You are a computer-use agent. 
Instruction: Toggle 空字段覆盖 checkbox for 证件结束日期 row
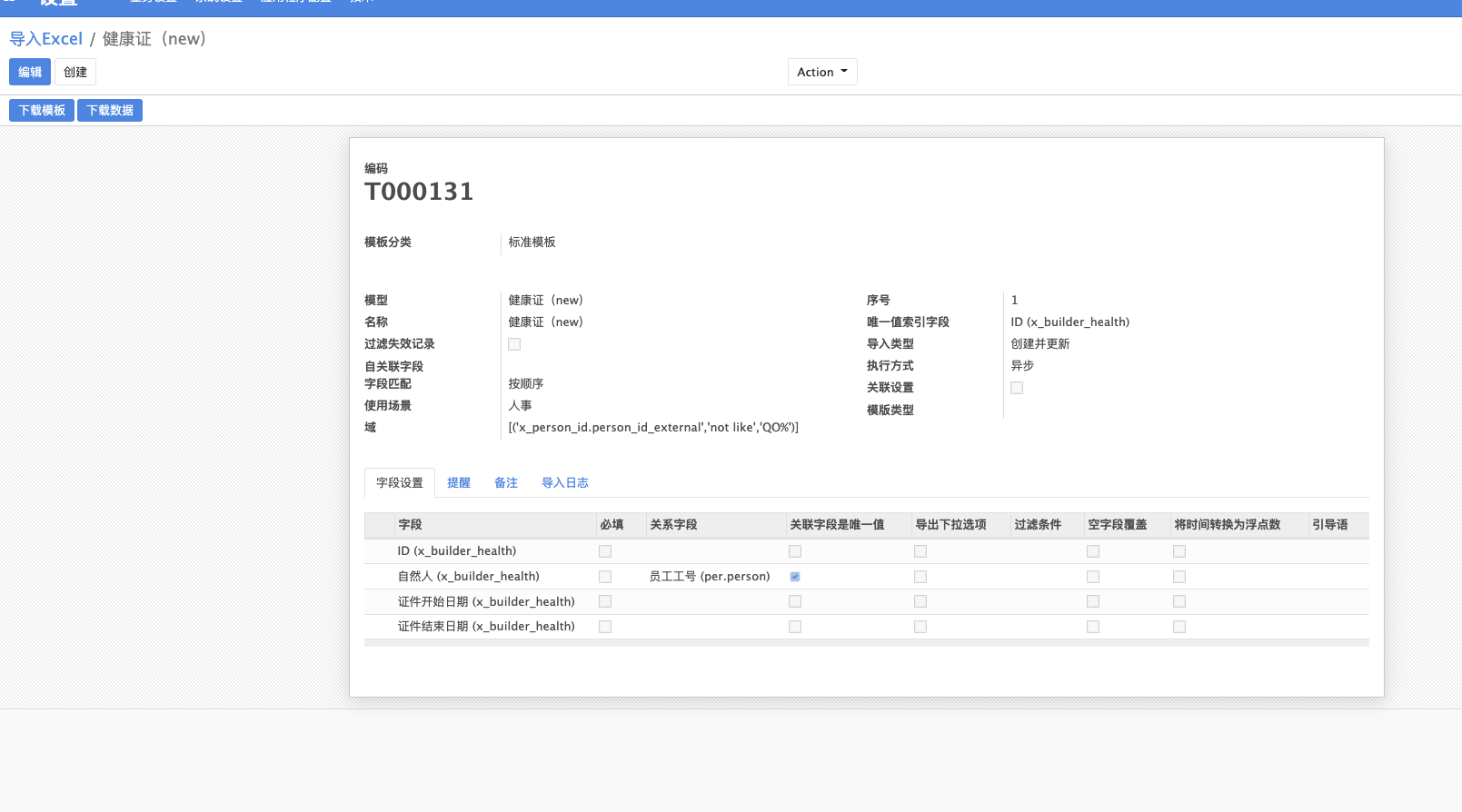click(x=1093, y=627)
